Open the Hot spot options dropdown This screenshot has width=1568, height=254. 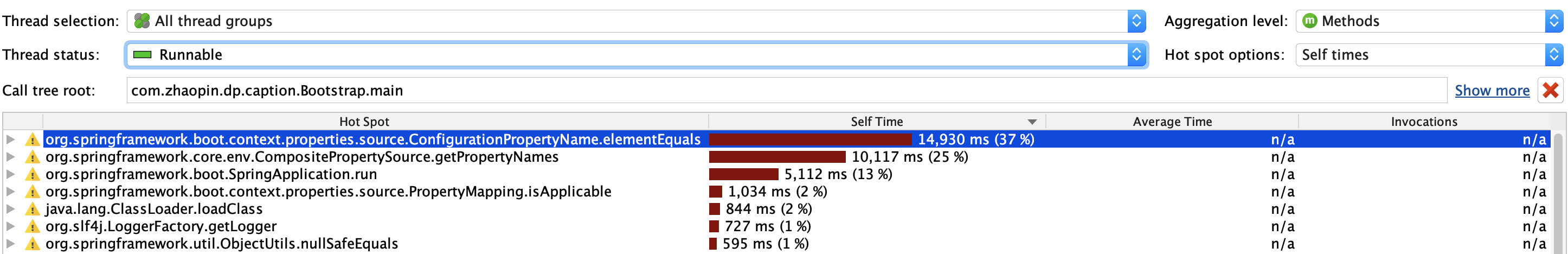point(1430,55)
